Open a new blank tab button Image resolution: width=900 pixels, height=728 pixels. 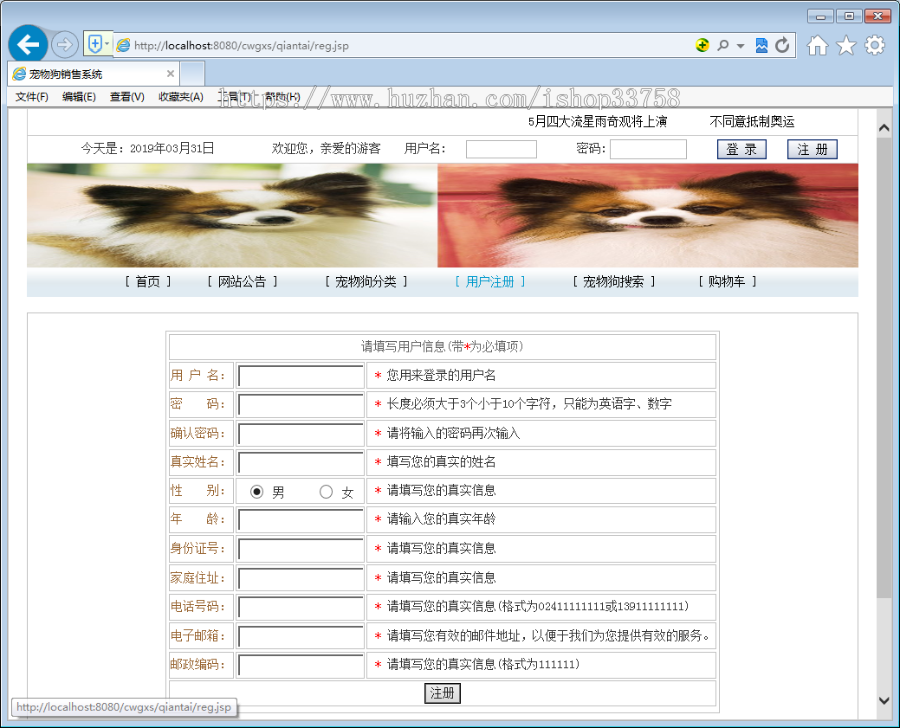tap(192, 73)
